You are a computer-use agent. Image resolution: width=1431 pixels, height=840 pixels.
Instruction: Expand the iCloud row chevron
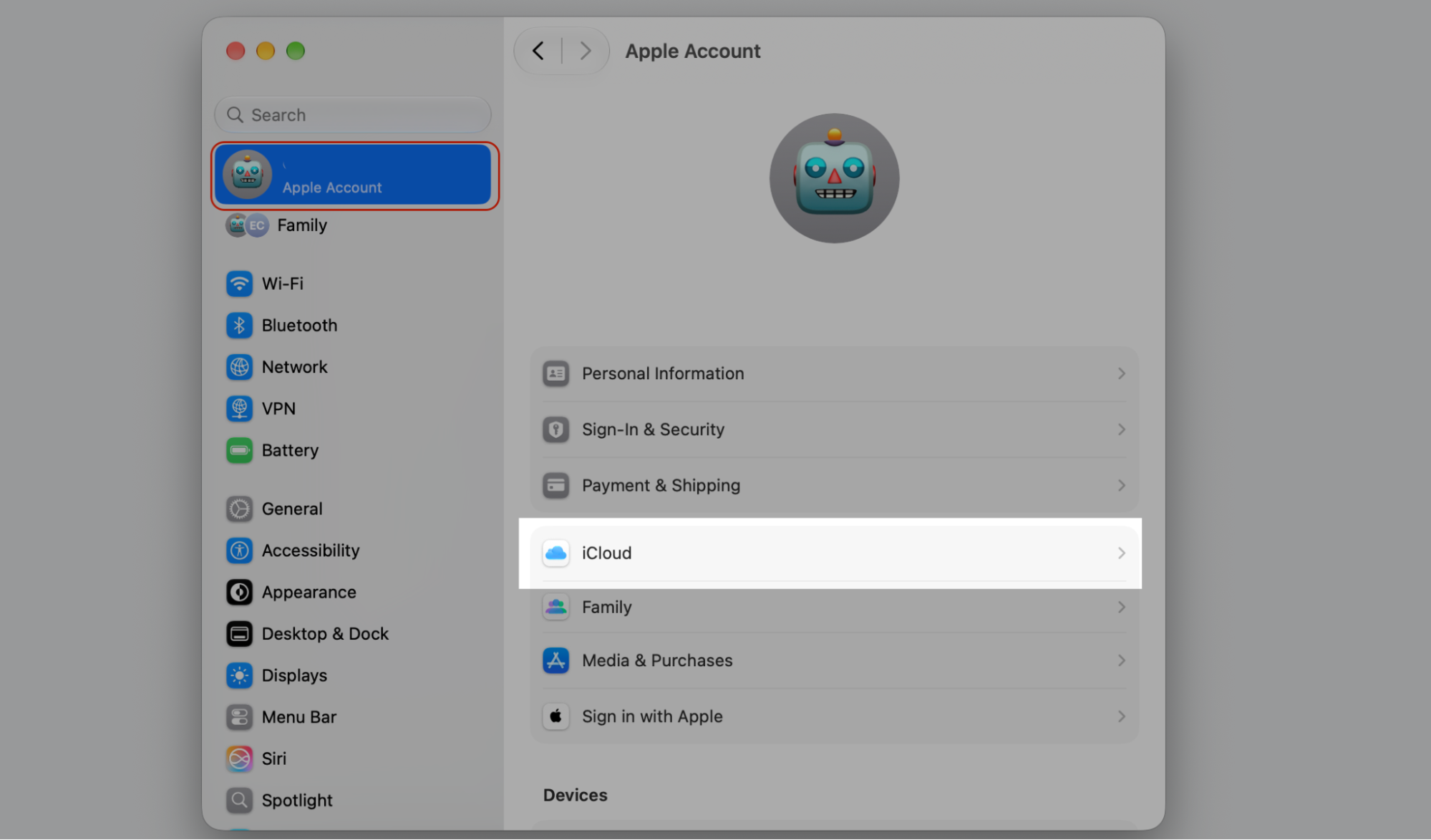click(x=1121, y=553)
